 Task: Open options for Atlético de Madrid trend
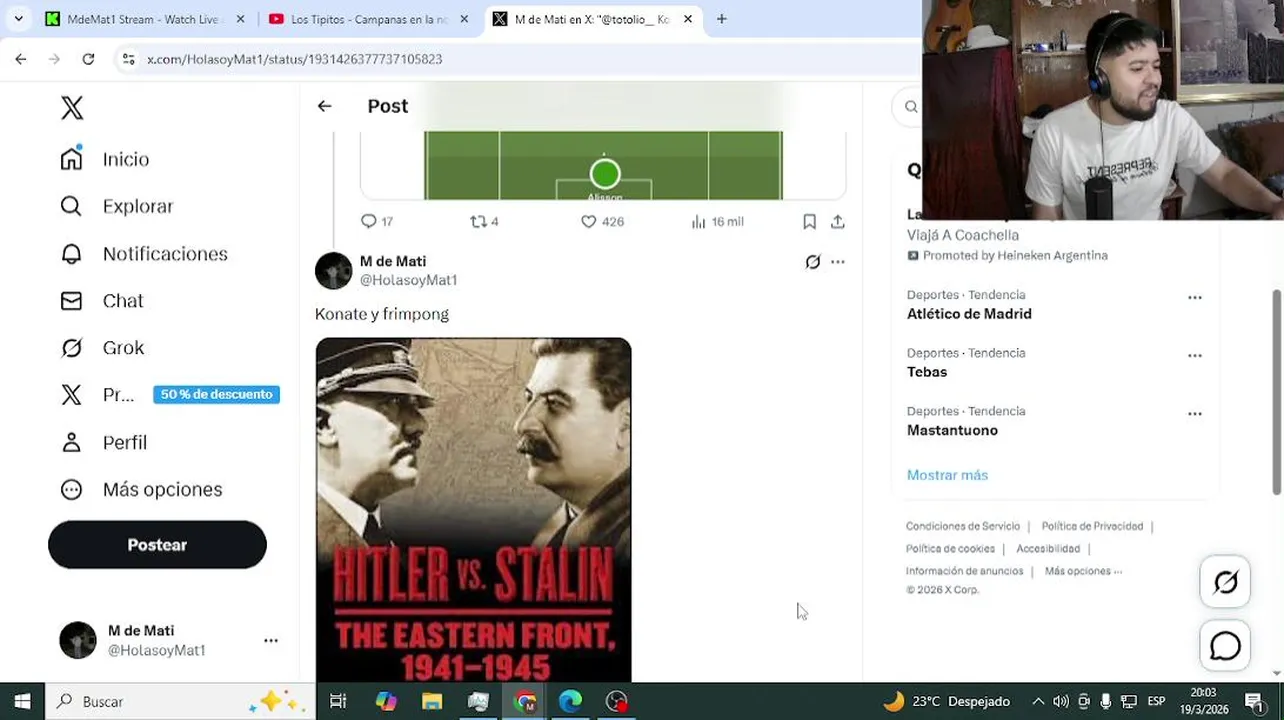[x=1195, y=297]
